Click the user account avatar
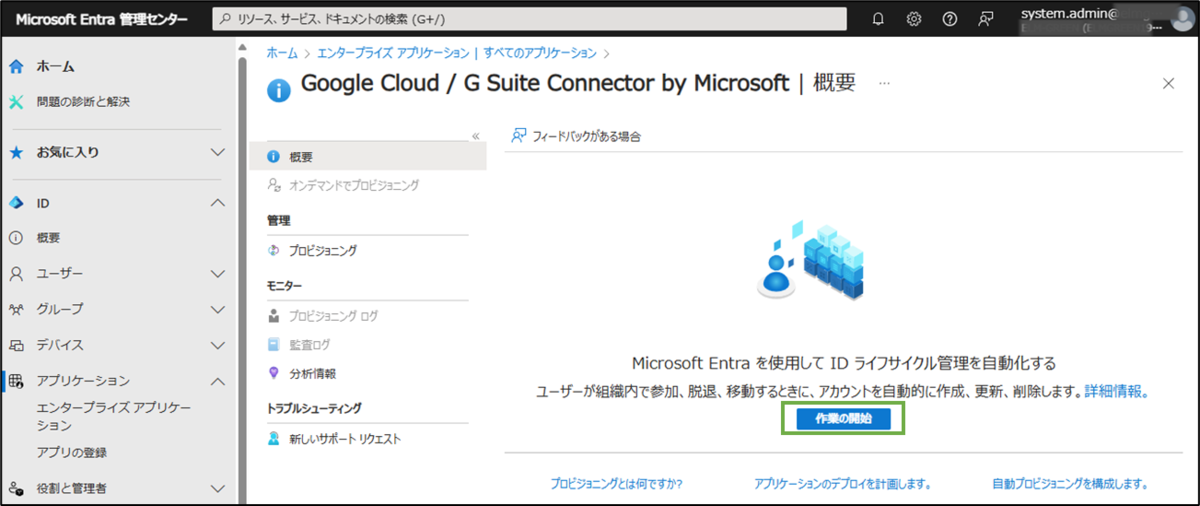The image size is (1200, 506). pos(1180,19)
